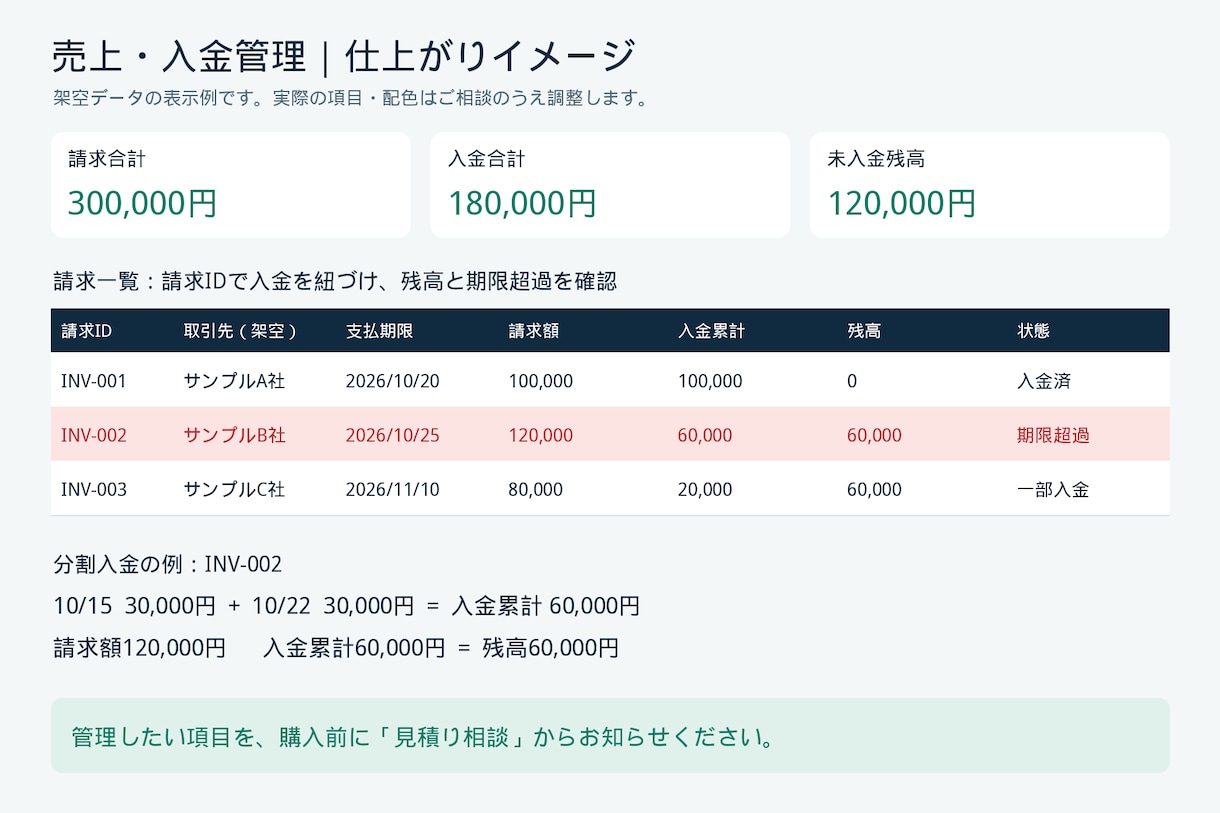
Task: Click the 入金済 status cell
Action: click(1044, 381)
